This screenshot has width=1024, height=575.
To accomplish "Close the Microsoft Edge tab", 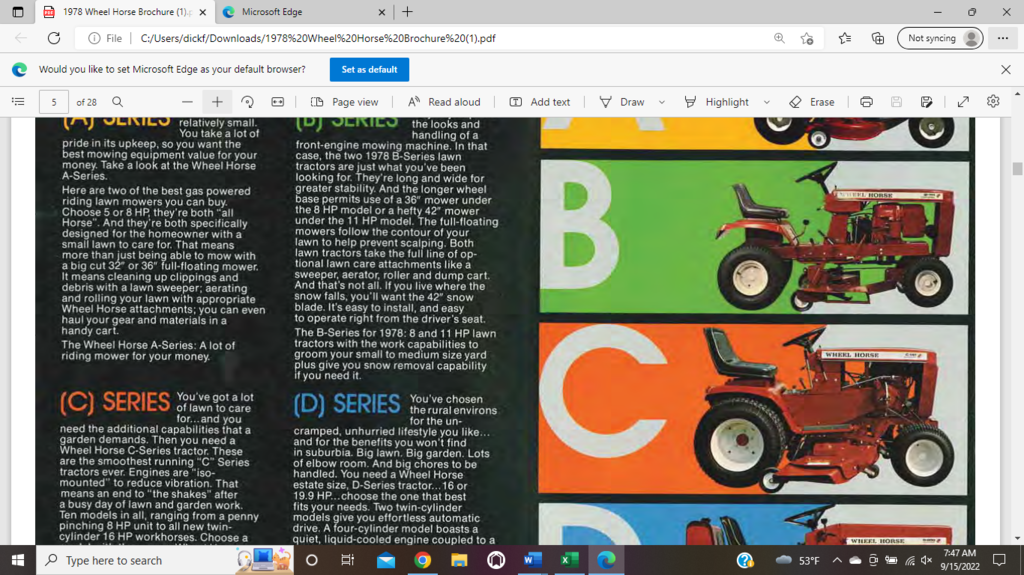I will point(381,12).
